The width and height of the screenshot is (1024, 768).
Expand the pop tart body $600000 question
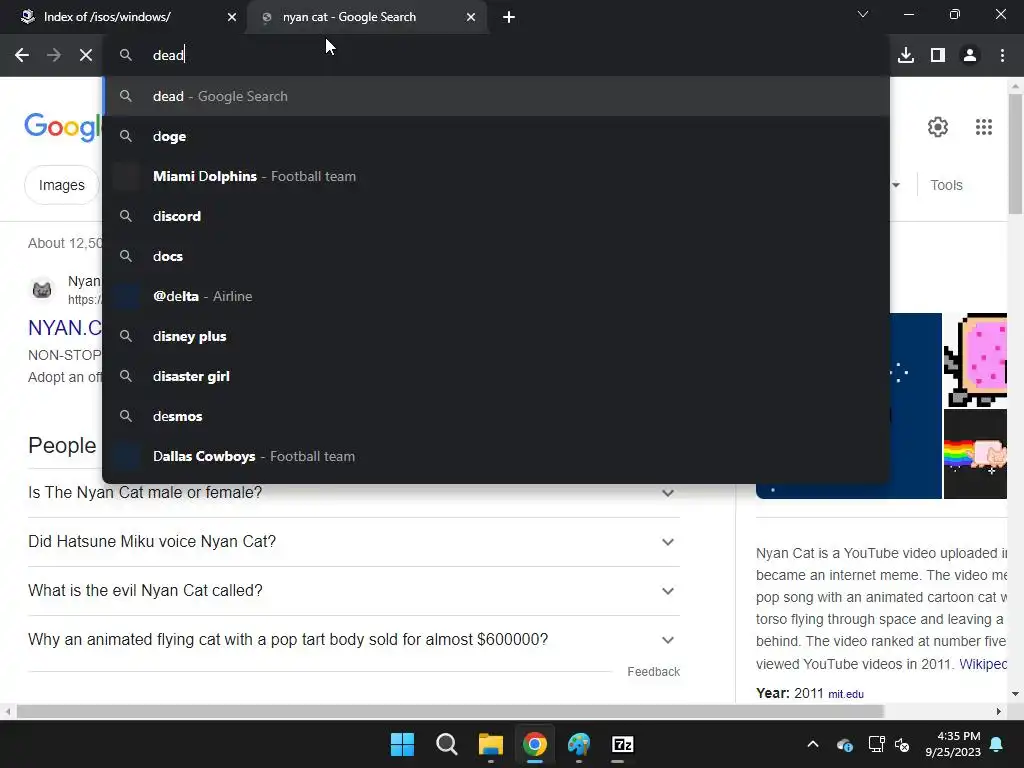354,639
